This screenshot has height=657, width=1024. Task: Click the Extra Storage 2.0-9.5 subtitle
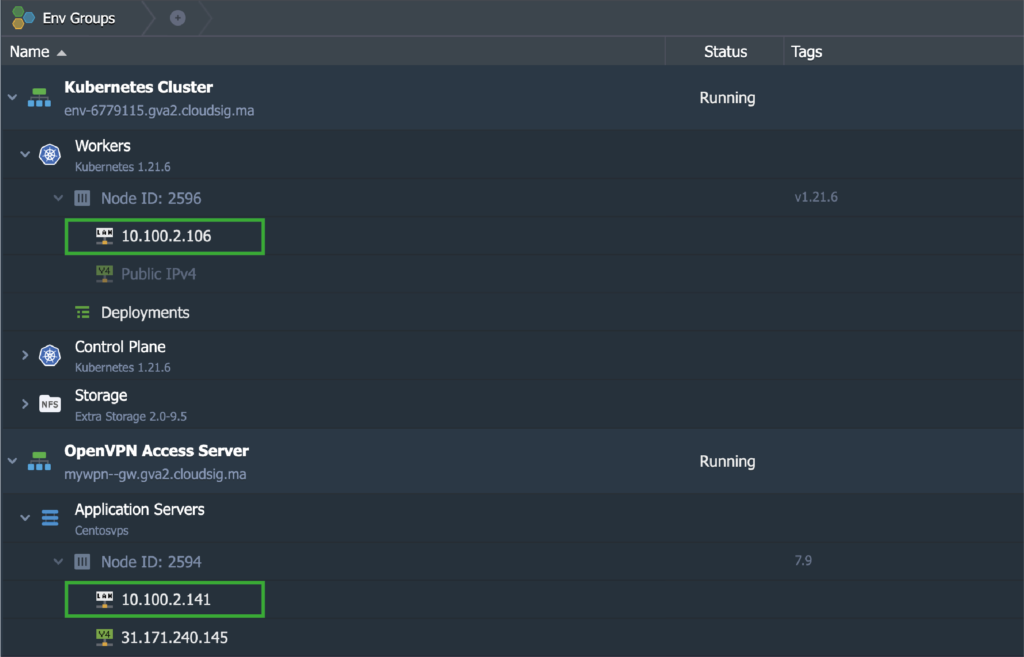[131, 417]
